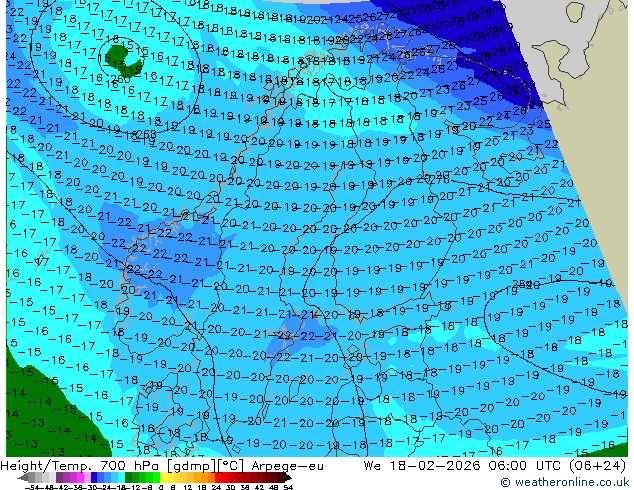Click the '(06+24)' forecast hour text
The image size is (634, 490).
point(597,466)
